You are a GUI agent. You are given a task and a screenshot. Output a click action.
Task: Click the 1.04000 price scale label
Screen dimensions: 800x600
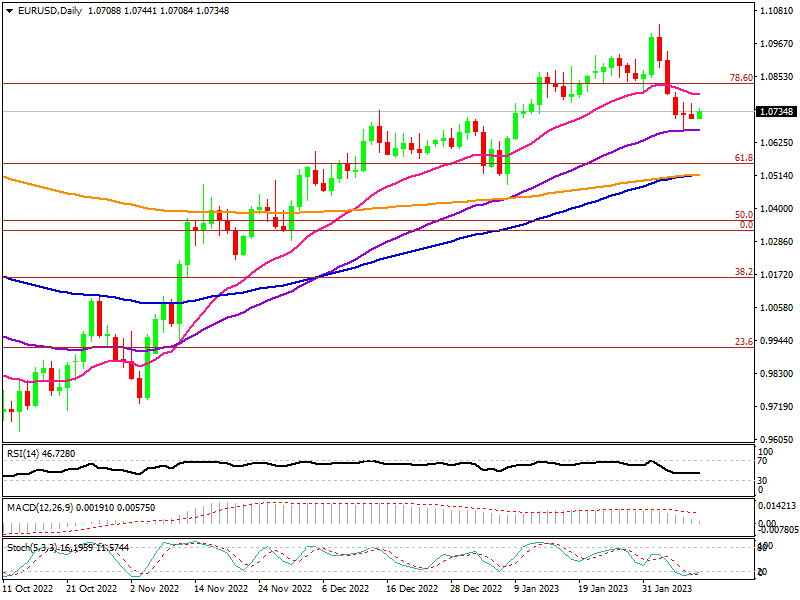tap(776, 209)
